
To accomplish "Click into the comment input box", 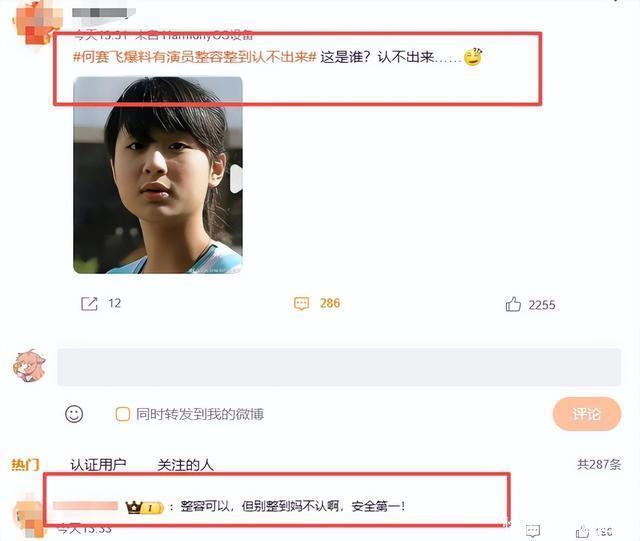I will tap(339, 367).
